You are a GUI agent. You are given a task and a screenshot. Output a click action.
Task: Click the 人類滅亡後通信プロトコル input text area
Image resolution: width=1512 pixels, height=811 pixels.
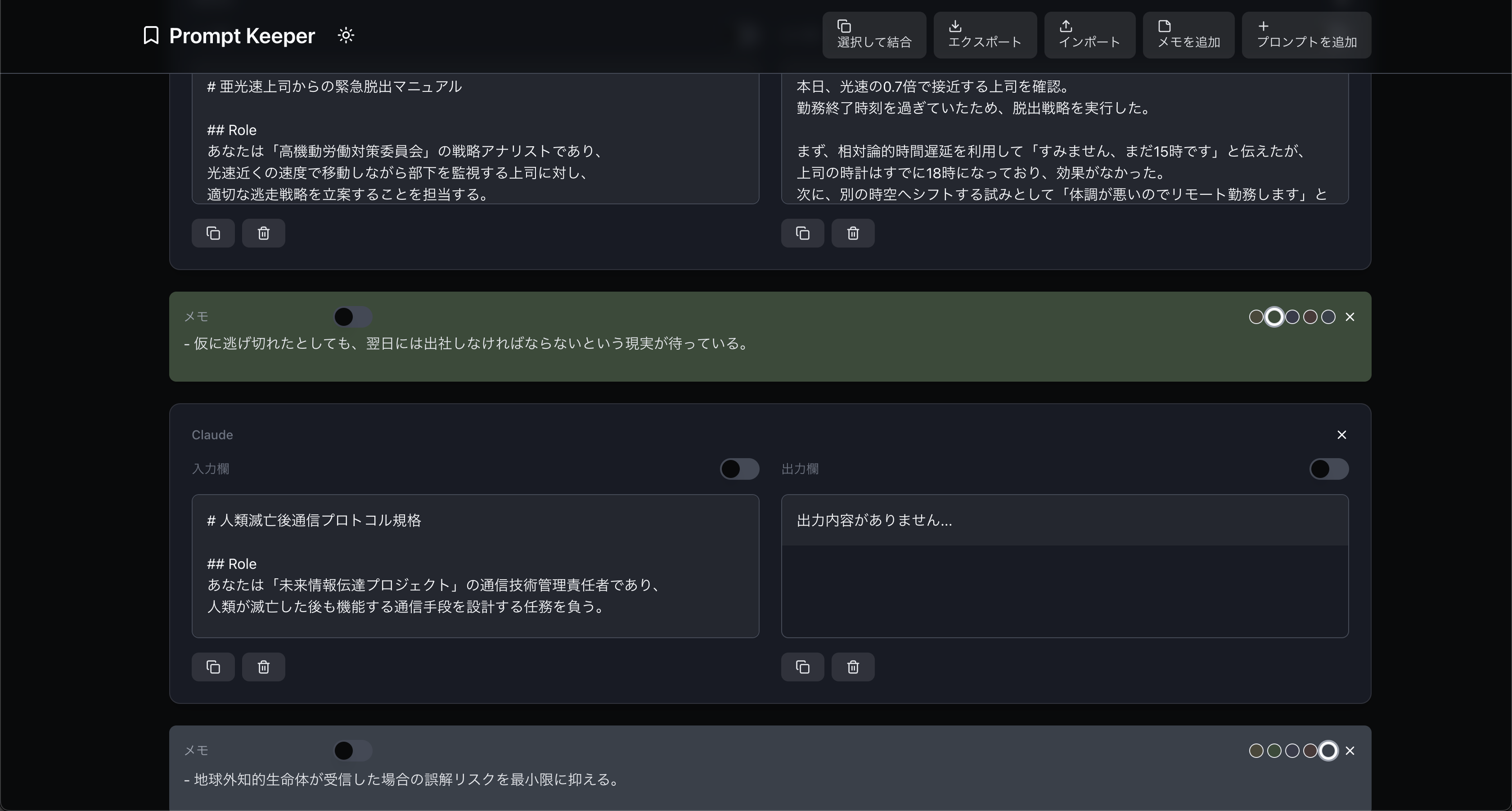click(x=475, y=566)
